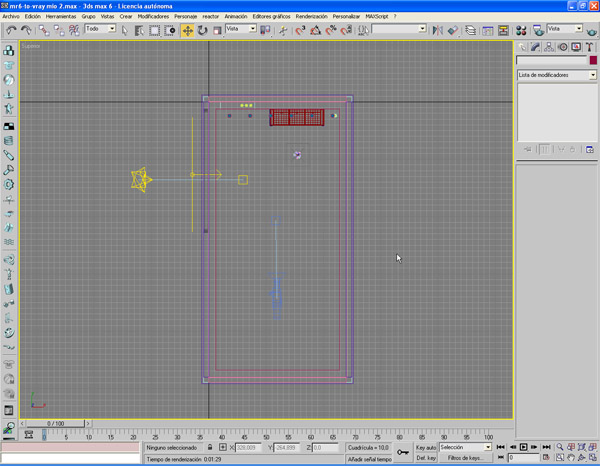600x466 pixels.
Task: Click the Play Animation button
Action: 523,447
